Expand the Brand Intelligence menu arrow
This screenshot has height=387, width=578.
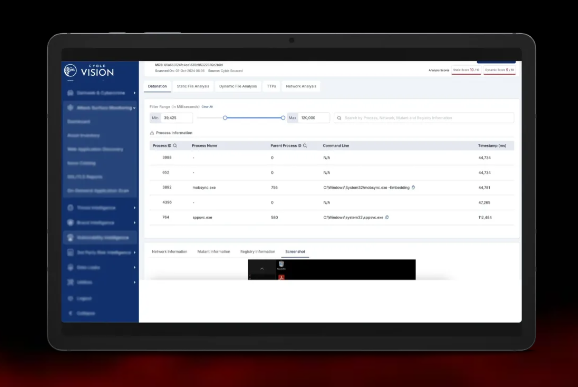[135, 223]
